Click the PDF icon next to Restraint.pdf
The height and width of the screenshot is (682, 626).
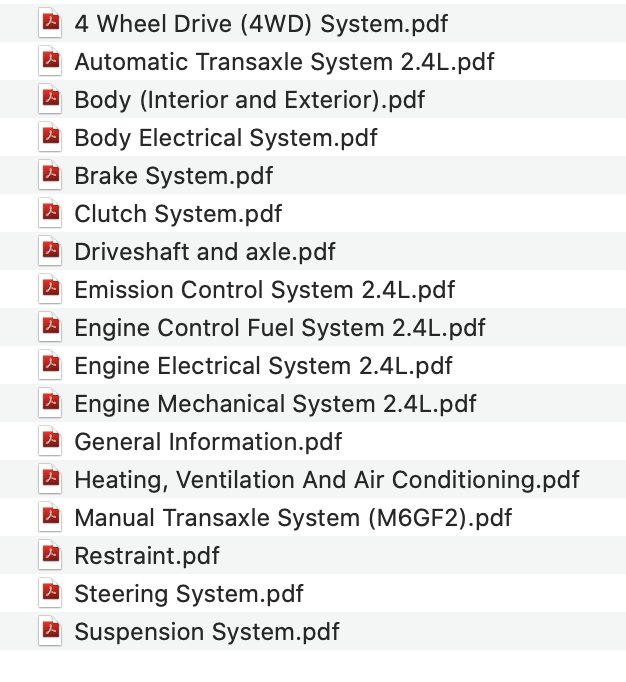[x=49, y=555]
